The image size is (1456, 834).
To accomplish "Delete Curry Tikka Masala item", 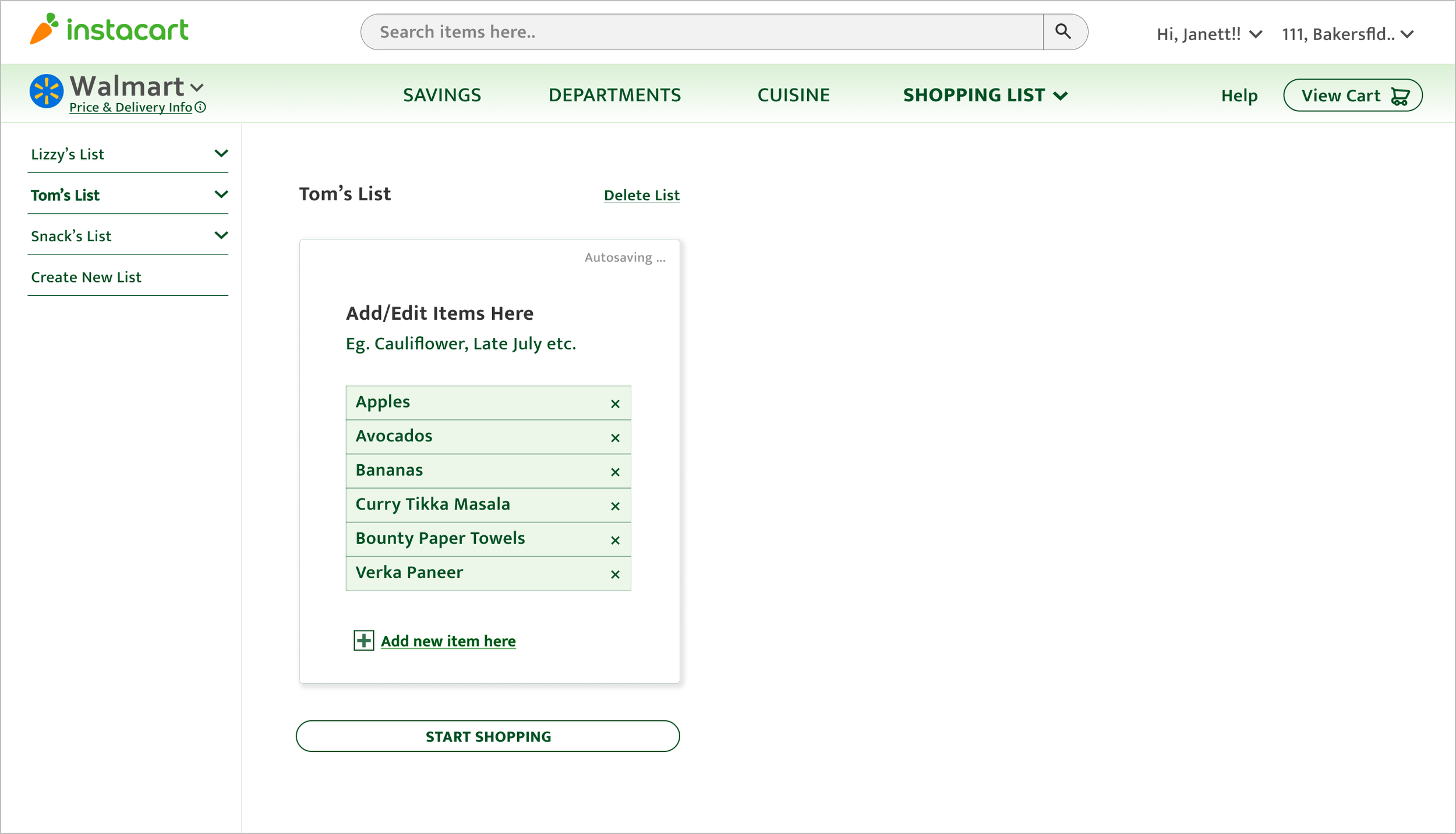I will (615, 506).
